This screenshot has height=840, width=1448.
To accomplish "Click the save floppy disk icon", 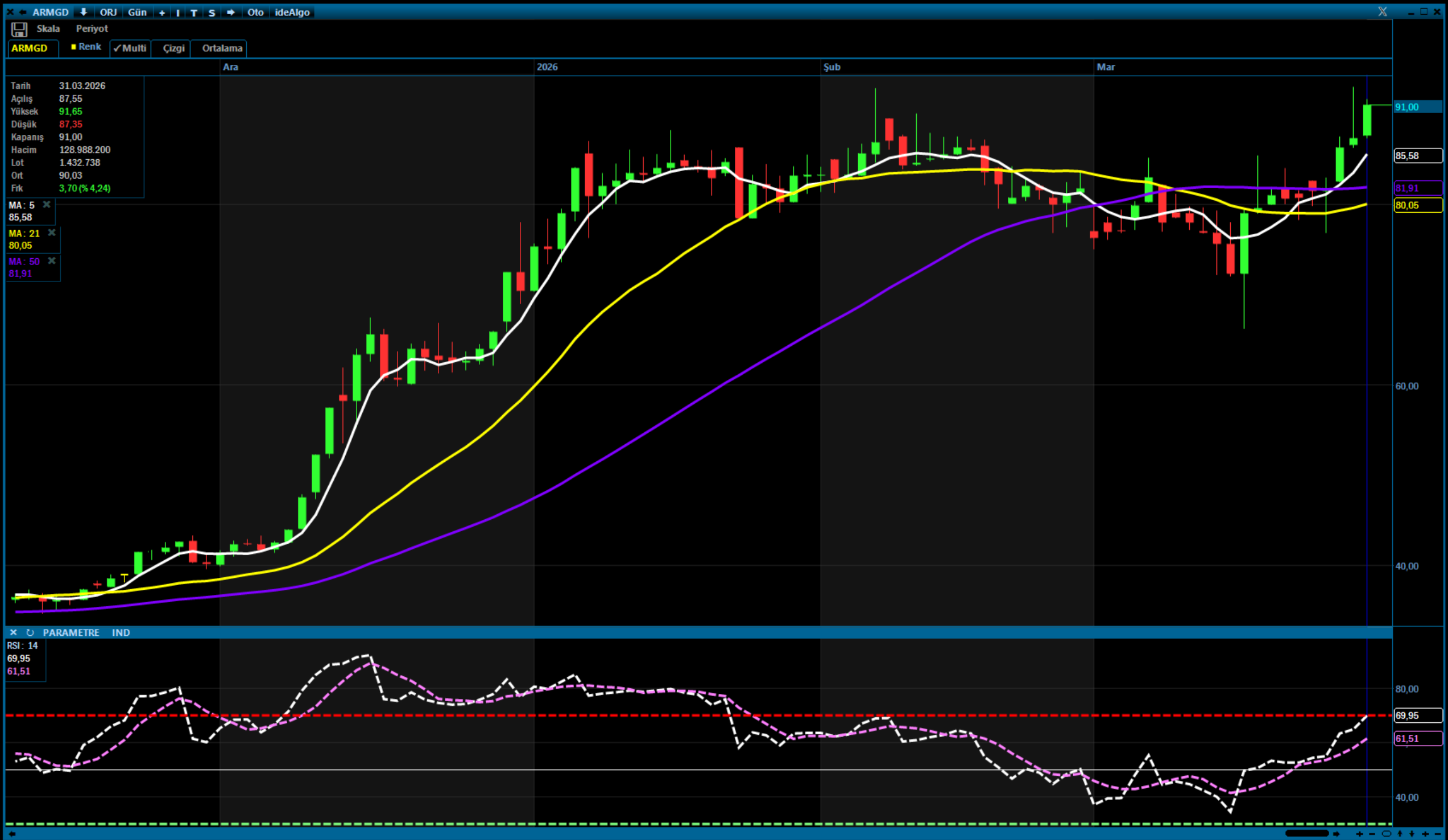I will [19, 30].
